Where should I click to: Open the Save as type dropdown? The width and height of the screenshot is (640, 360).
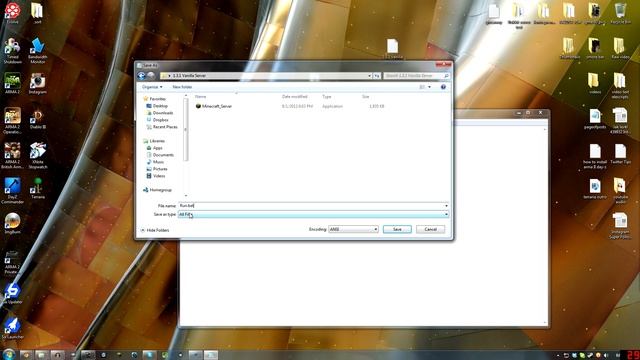313,214
